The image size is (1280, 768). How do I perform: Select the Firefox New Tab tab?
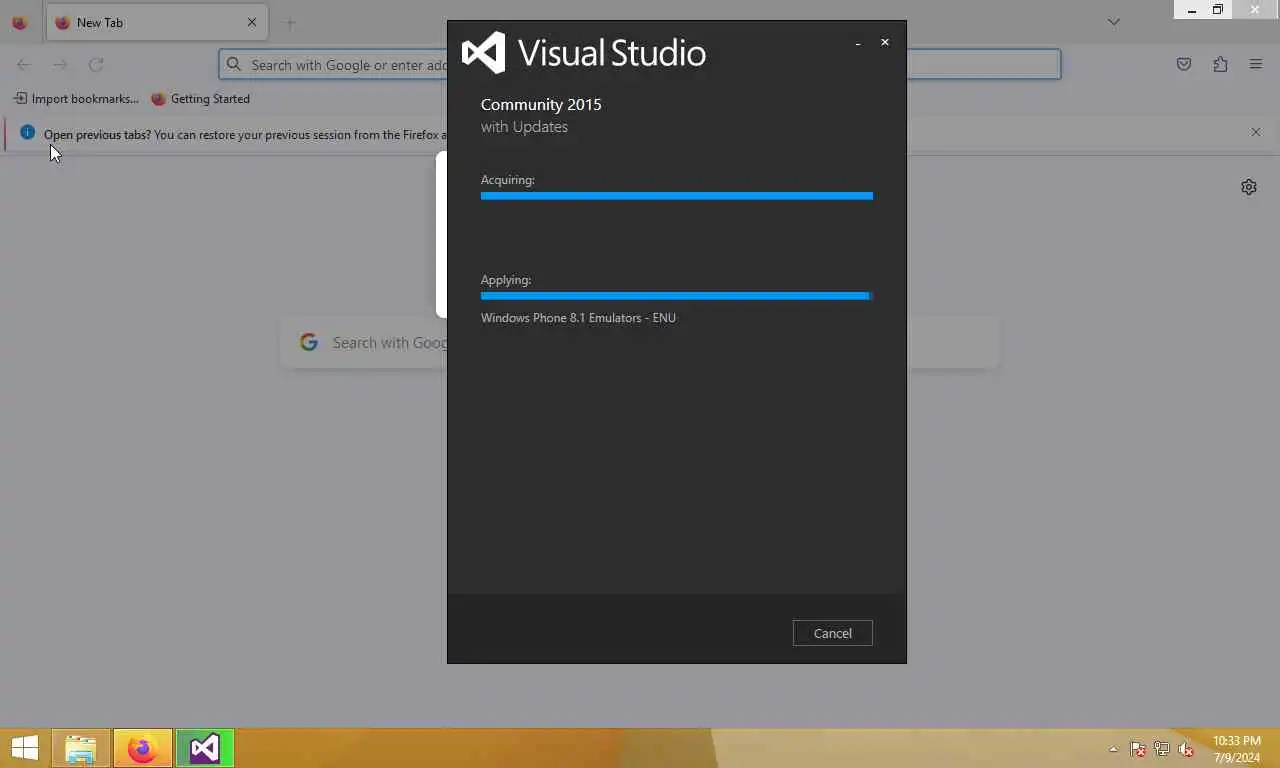point(155,22)
